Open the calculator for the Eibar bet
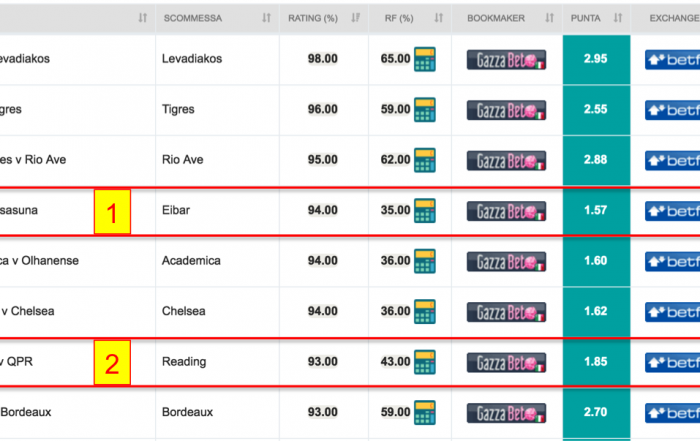 425,211
